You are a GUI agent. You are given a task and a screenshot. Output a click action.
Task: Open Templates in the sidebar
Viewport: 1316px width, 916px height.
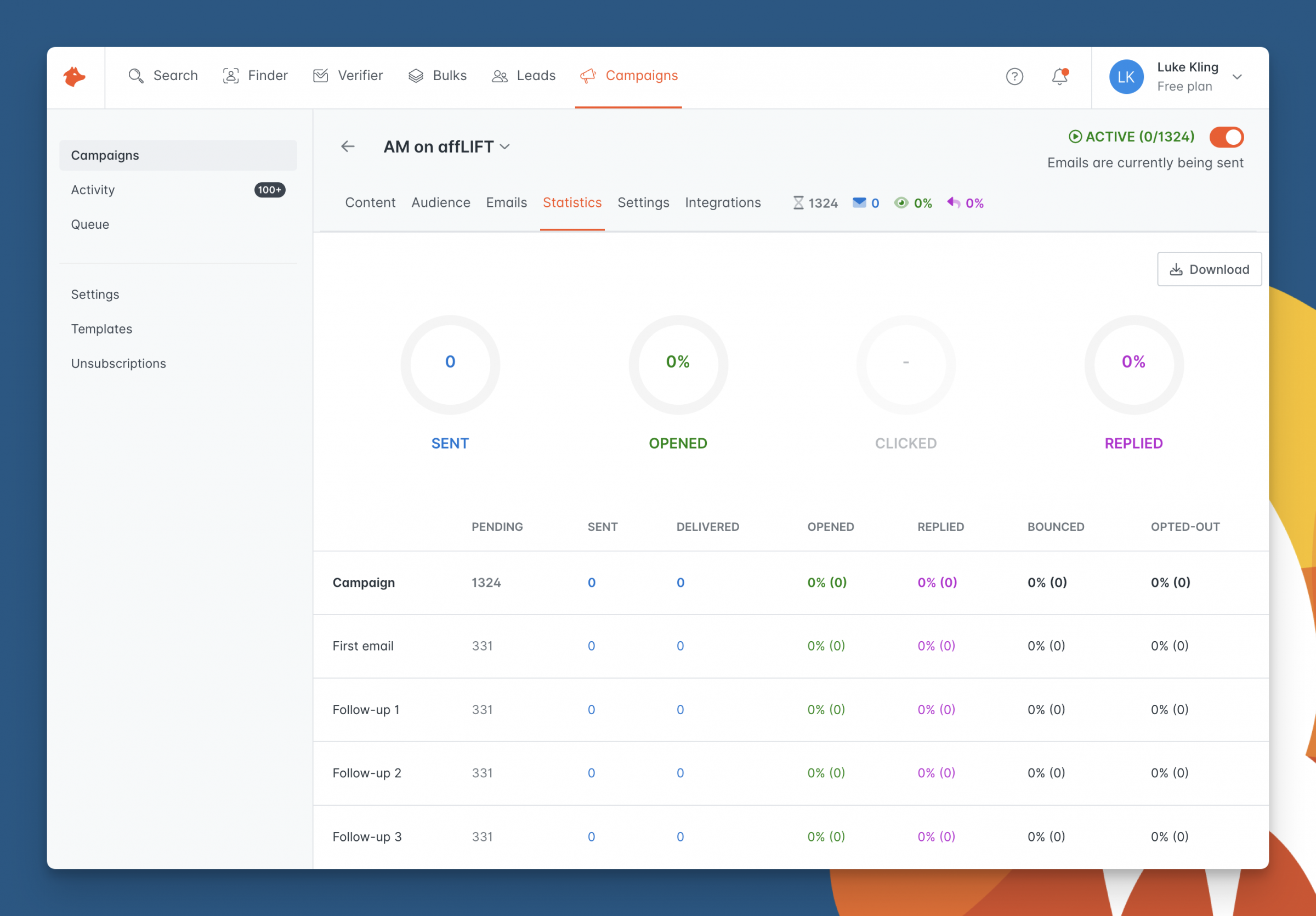(x=101, y=329)
